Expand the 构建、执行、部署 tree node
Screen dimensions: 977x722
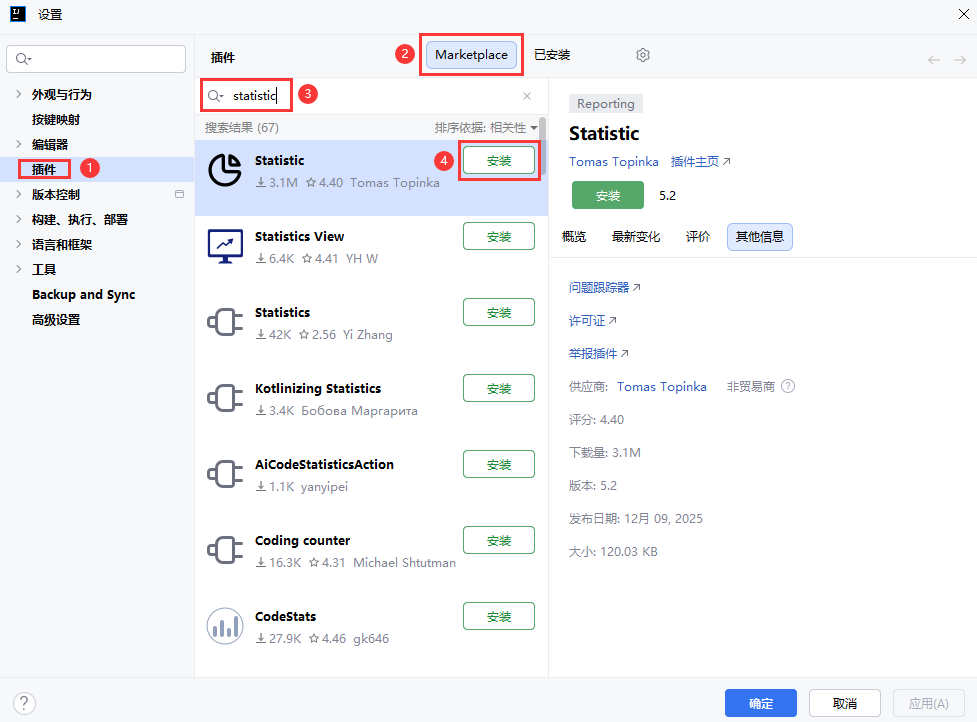(x=19, y=219)
